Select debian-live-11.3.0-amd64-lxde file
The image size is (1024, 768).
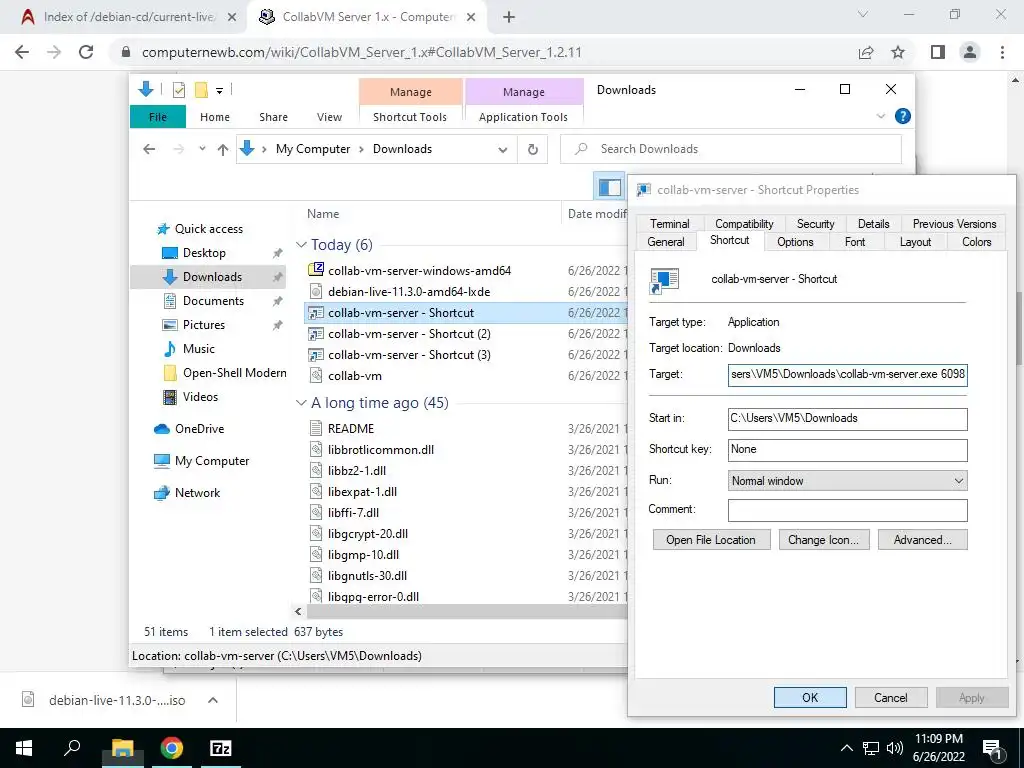click(x=409, y=292)
